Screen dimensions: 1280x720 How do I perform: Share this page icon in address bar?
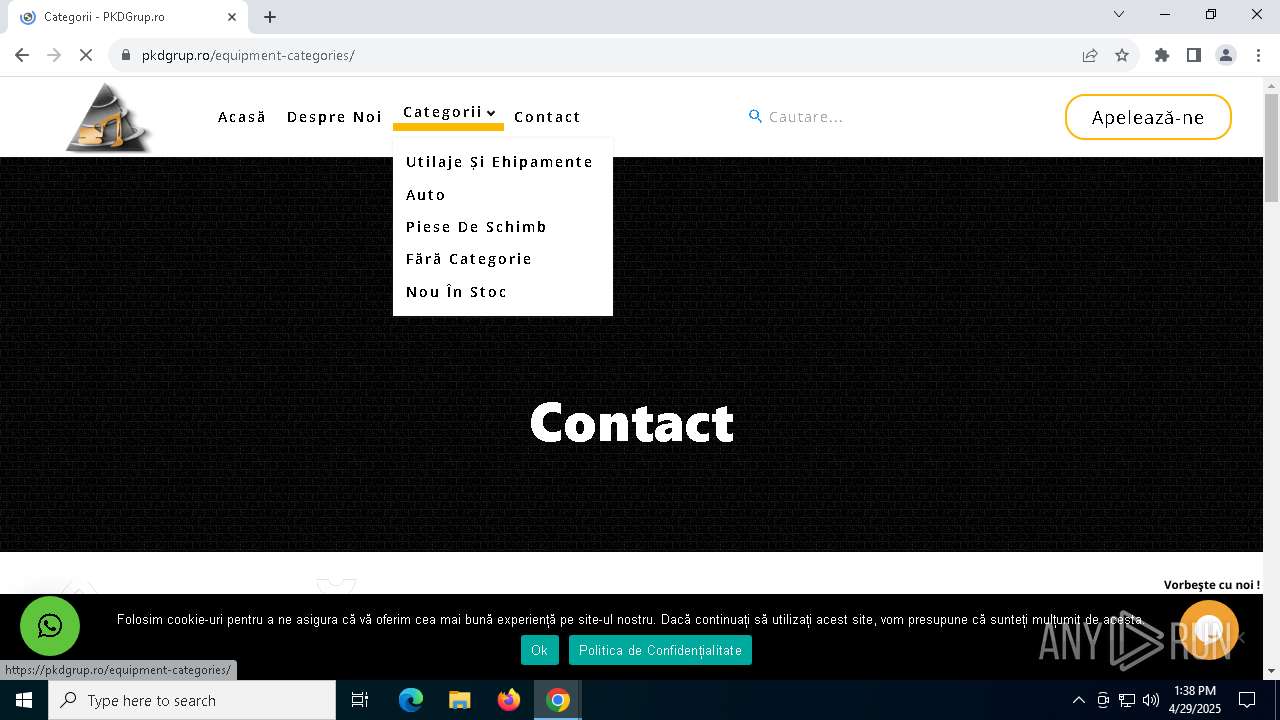click(x=1090, y=55)
